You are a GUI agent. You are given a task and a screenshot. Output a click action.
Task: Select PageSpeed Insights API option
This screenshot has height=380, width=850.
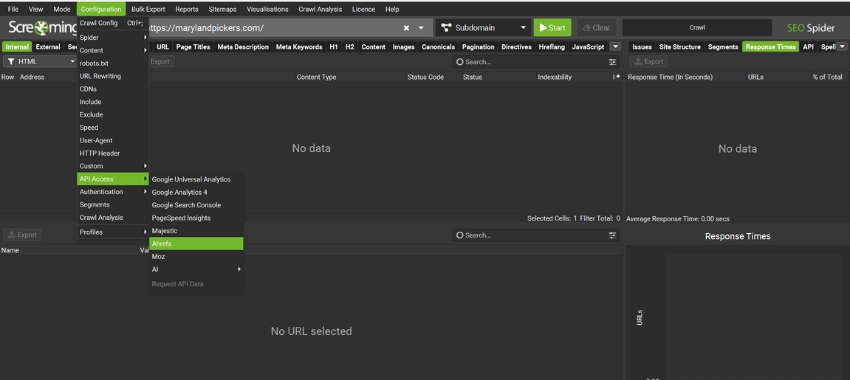(x=196, y=218)
